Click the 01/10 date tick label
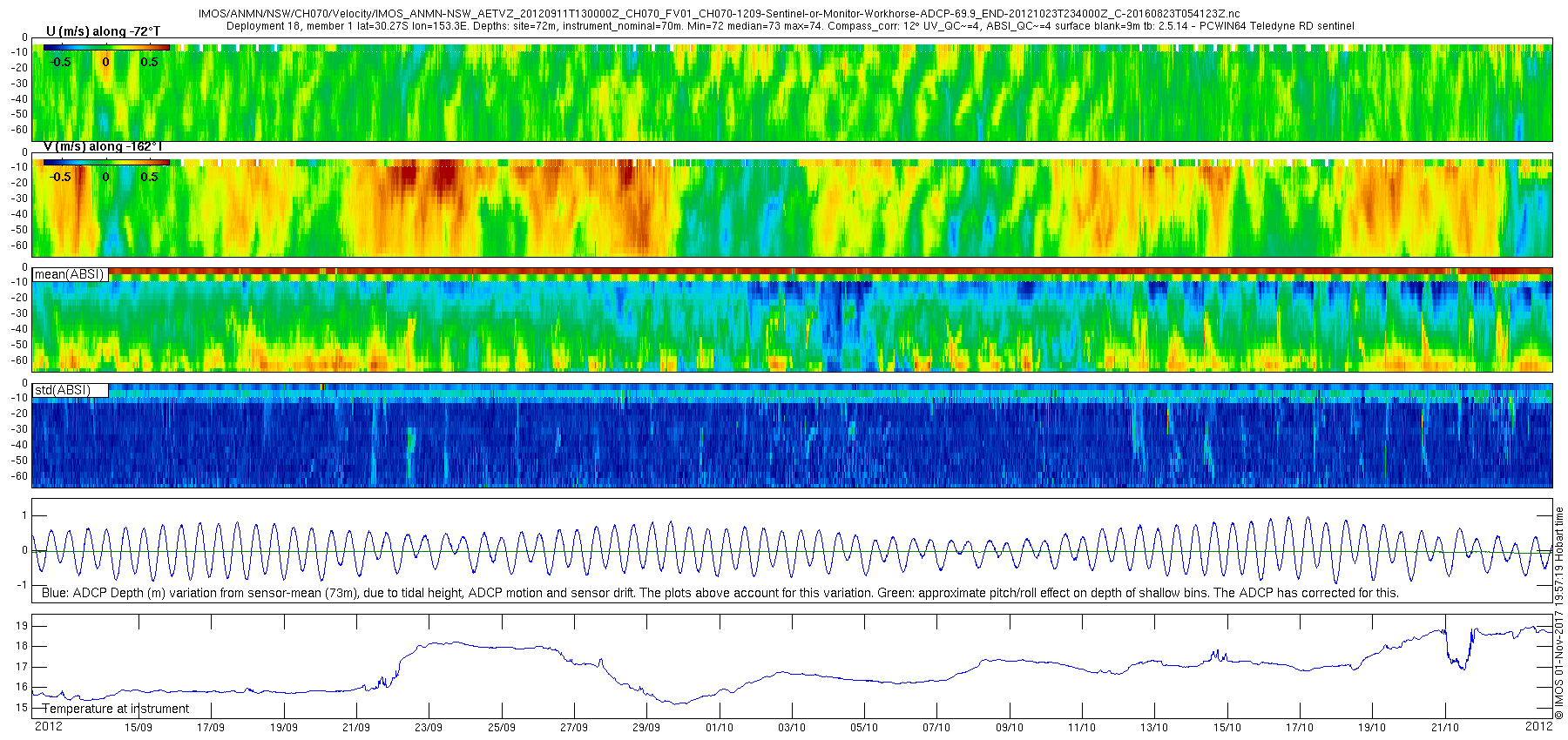The height and width of the screenshot is (740, 1568). (x=719, y=728)
